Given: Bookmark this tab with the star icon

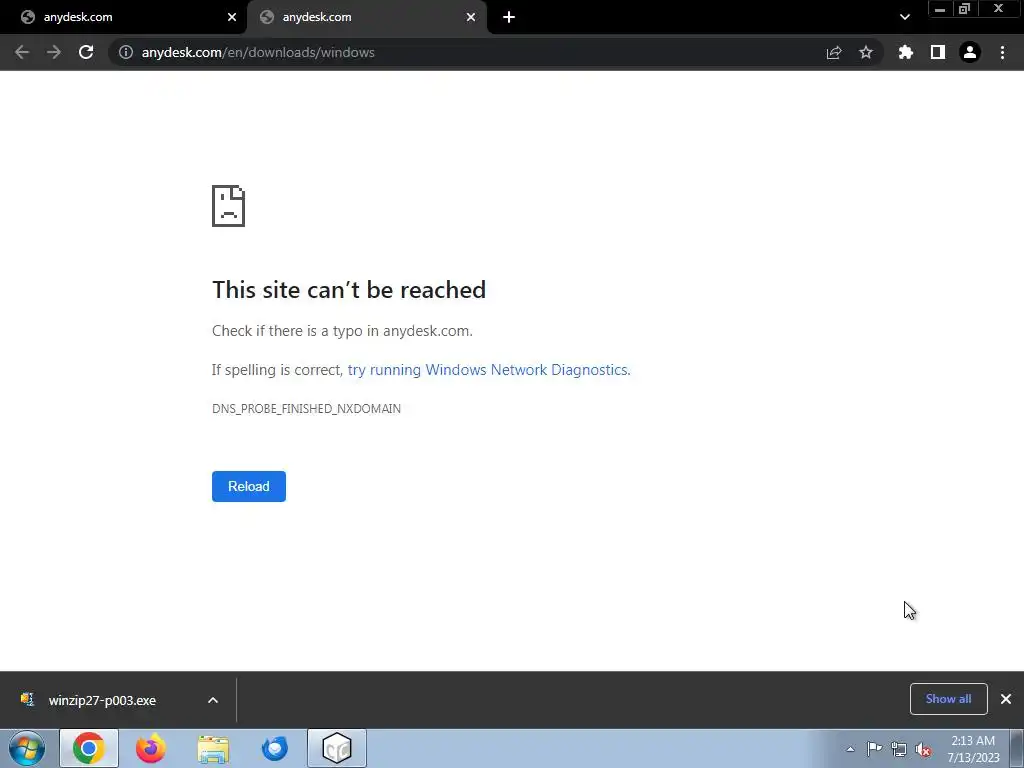Looking at the screenshot, I should [866, 52].
